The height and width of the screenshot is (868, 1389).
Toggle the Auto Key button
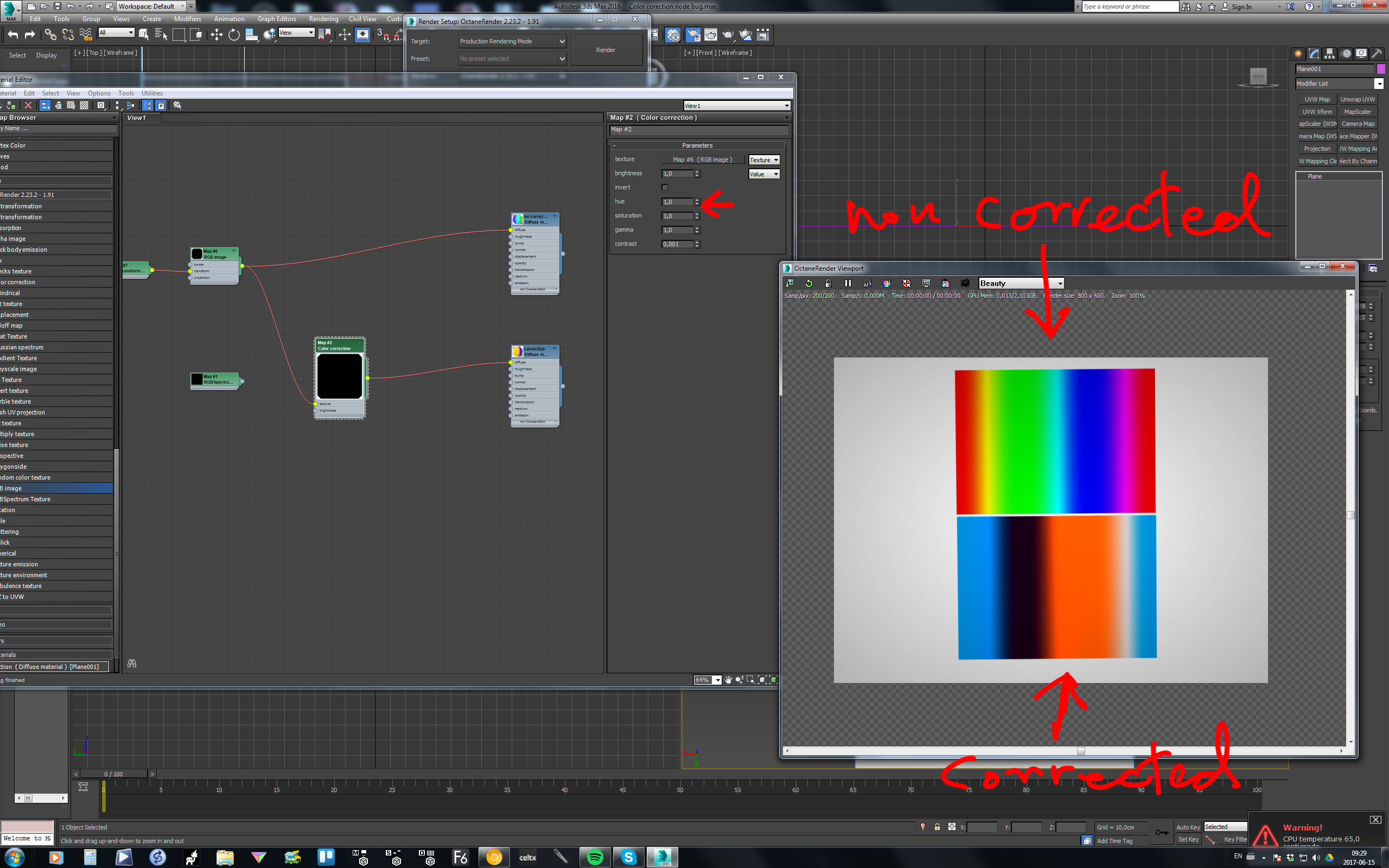coord(1188,827)
